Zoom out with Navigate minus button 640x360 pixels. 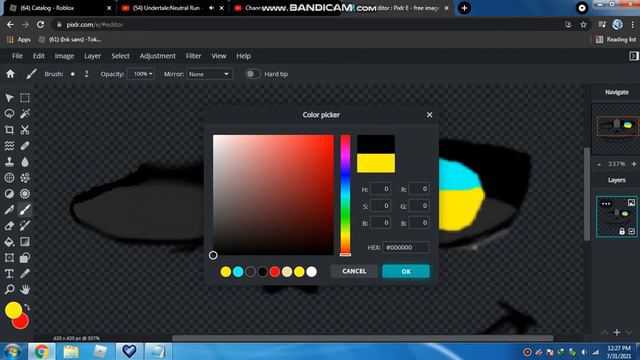pyautogui.click(x=599, y=164)
